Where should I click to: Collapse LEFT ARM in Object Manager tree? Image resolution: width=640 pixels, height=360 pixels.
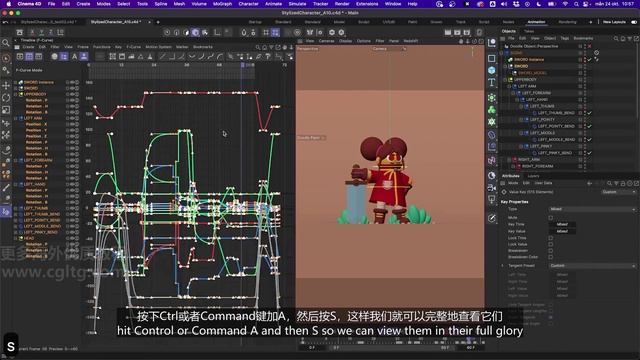tap(509, 86)
